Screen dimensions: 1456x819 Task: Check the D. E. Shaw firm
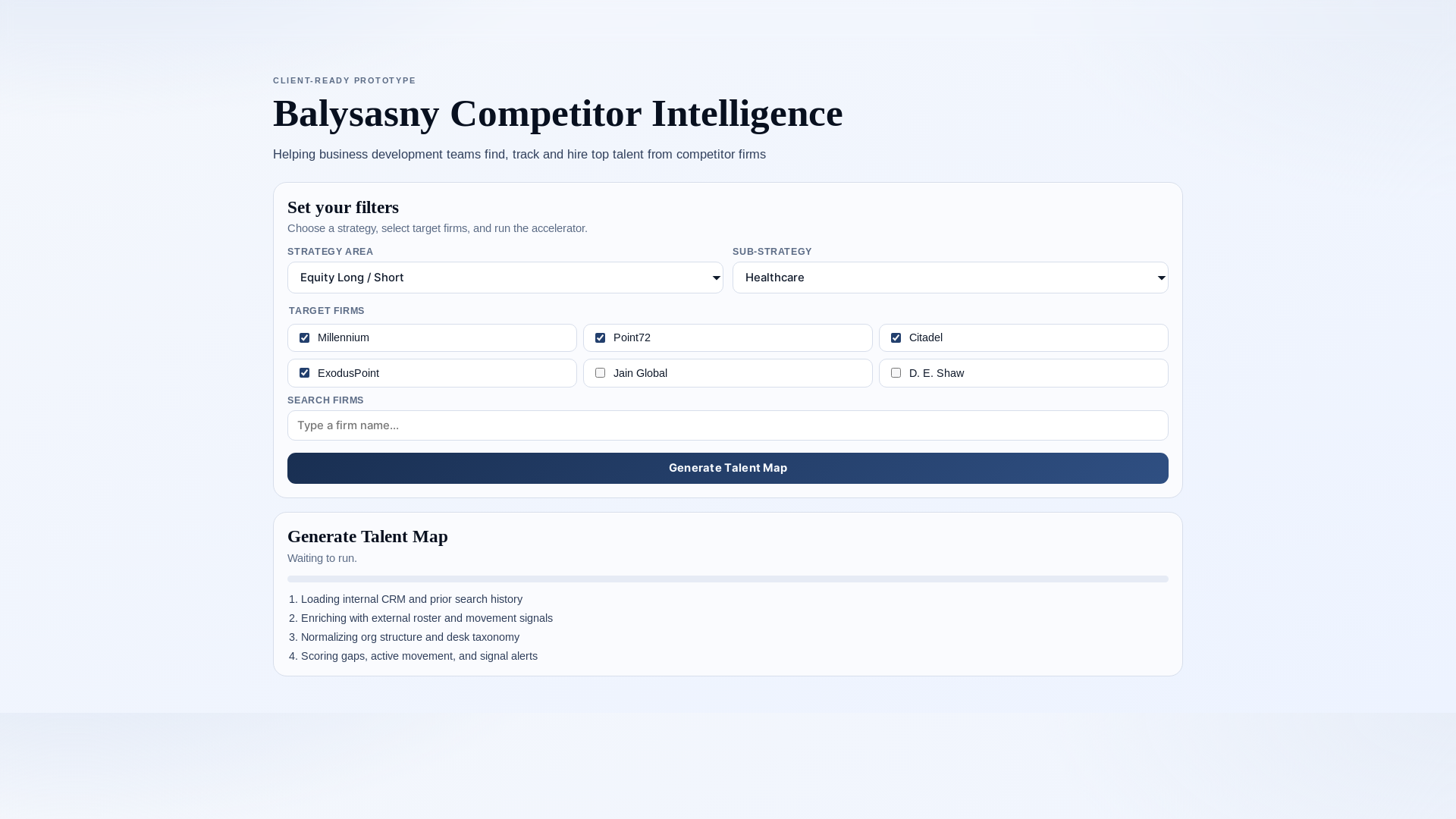(896, 373)
